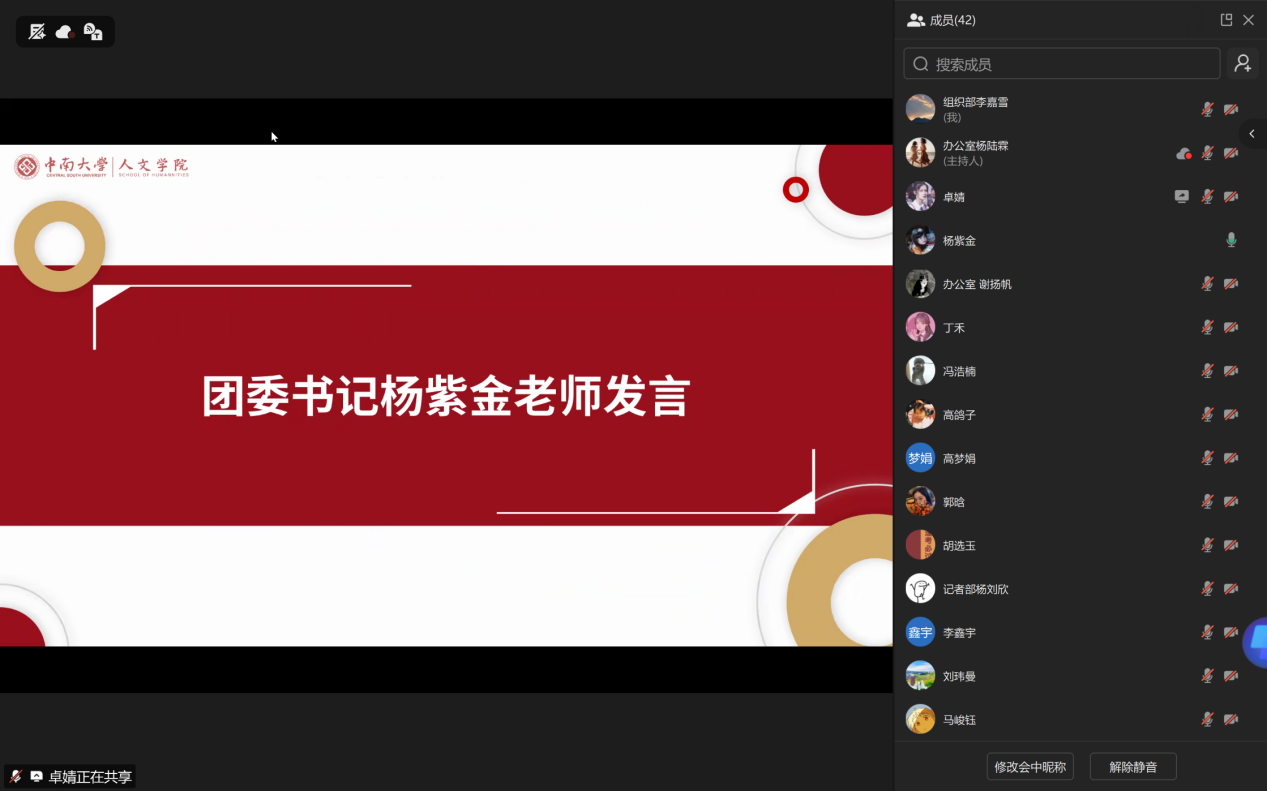Toggle my microphone in 组织部李嘉雪 row

coord(1207,110)
